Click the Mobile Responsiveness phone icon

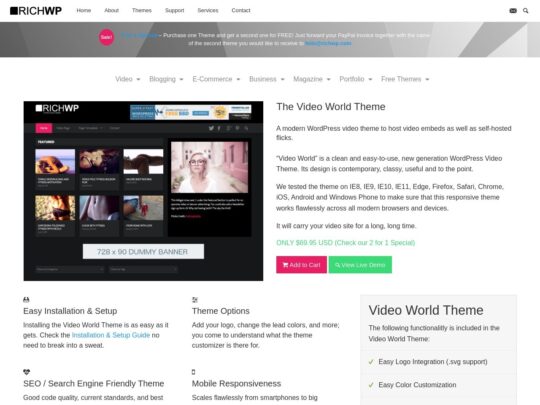pyautogui.click(x=194, y=372)
